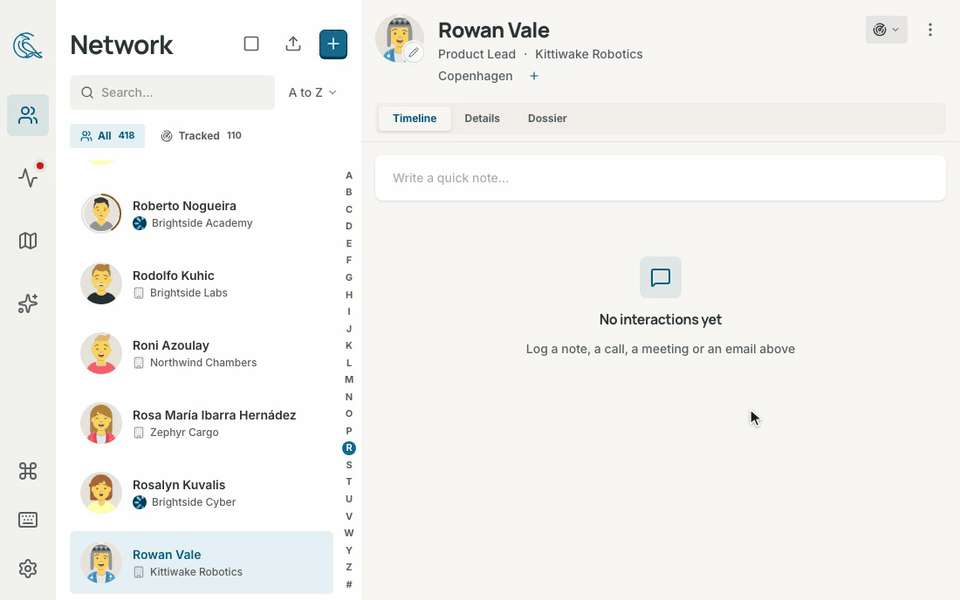This screenshot has width=960, height=600.
Task: Click the Write a quick note field
Action: [660, 178]
